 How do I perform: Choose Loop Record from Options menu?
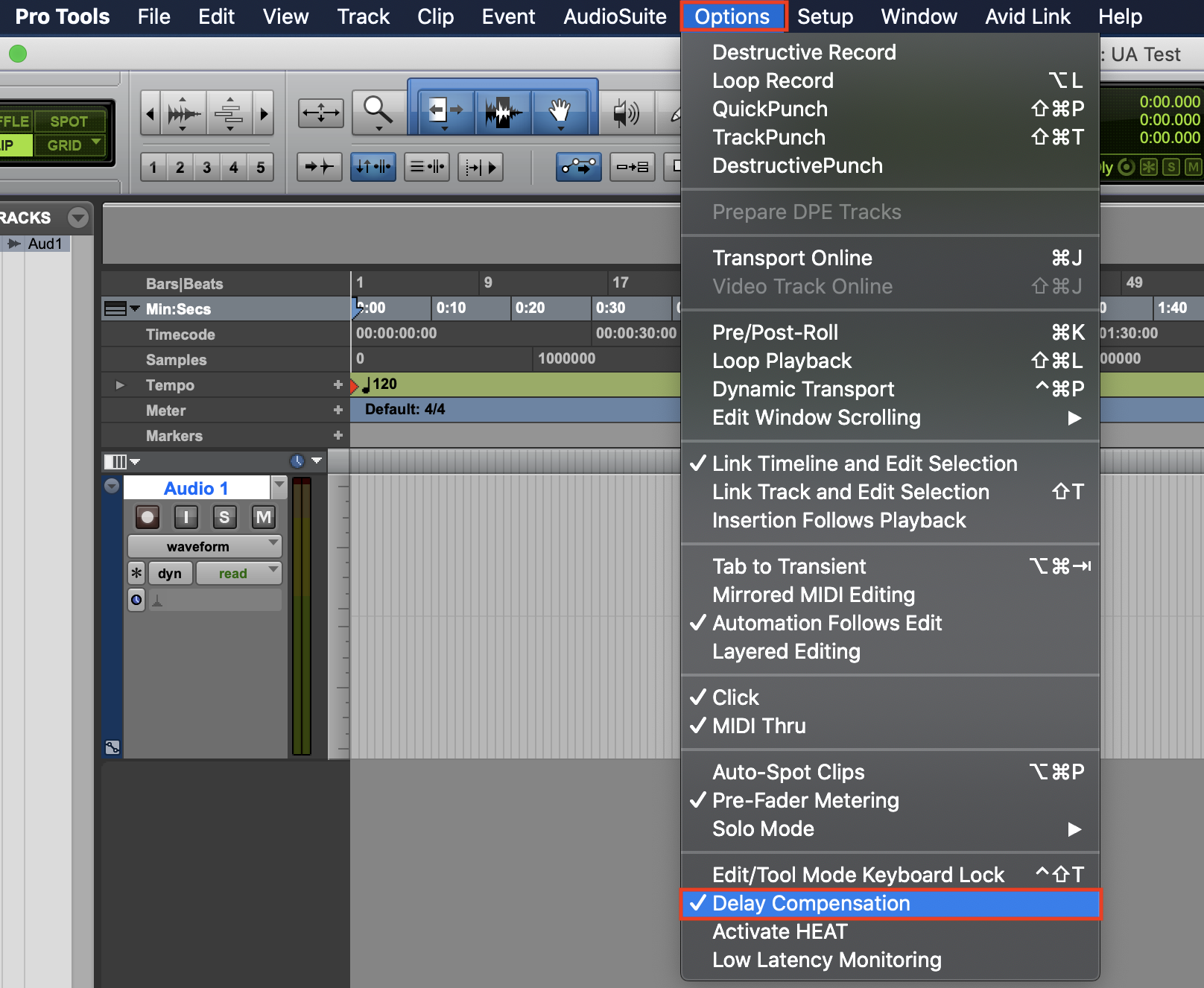[890, 80]
